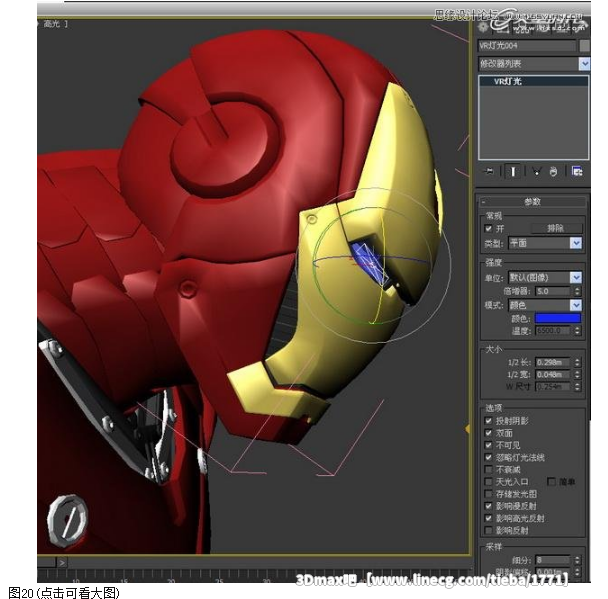This screenshot has height=599, width=608.
Task: Toggle 影响高光反射 checkbox
Action: pyautogui.click(x=489, y=518)
